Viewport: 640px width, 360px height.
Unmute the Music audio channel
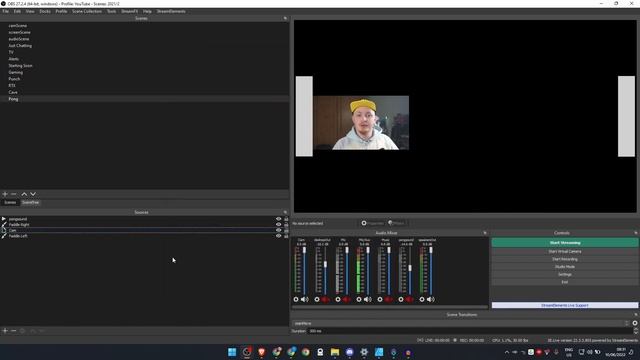pyautogui.click(x=389, y=300)
